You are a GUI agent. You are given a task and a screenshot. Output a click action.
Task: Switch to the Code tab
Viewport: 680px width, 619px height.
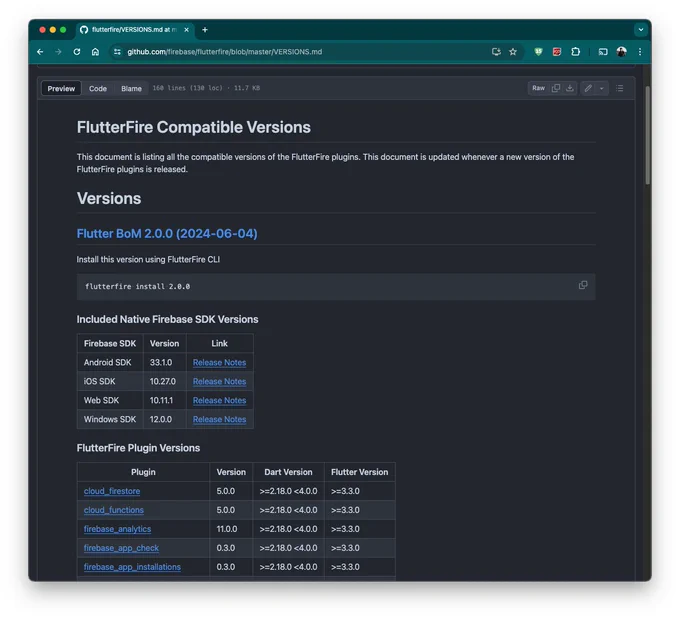98,88
